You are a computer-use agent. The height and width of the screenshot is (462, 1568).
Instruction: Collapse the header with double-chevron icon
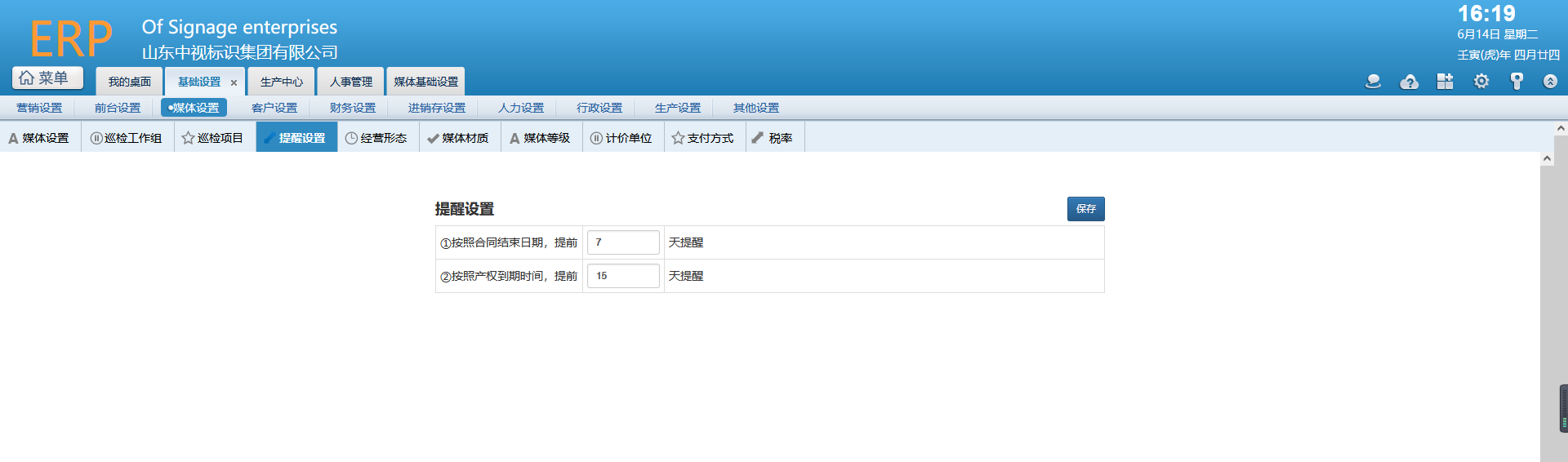click(1550, 82)
